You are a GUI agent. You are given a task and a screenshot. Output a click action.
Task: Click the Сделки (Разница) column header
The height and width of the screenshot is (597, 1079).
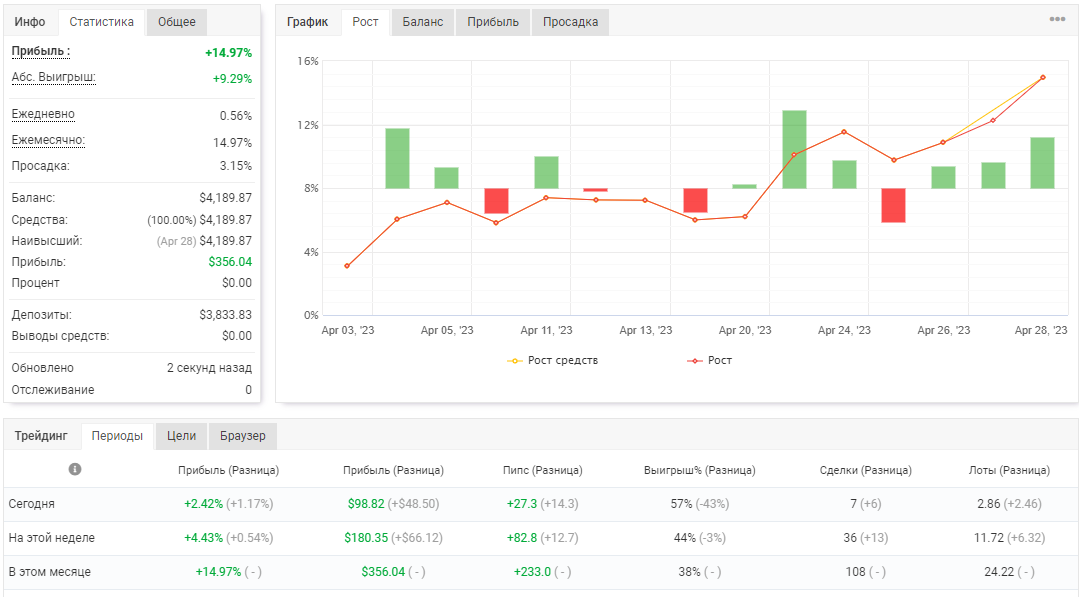[x=866, y=470]
